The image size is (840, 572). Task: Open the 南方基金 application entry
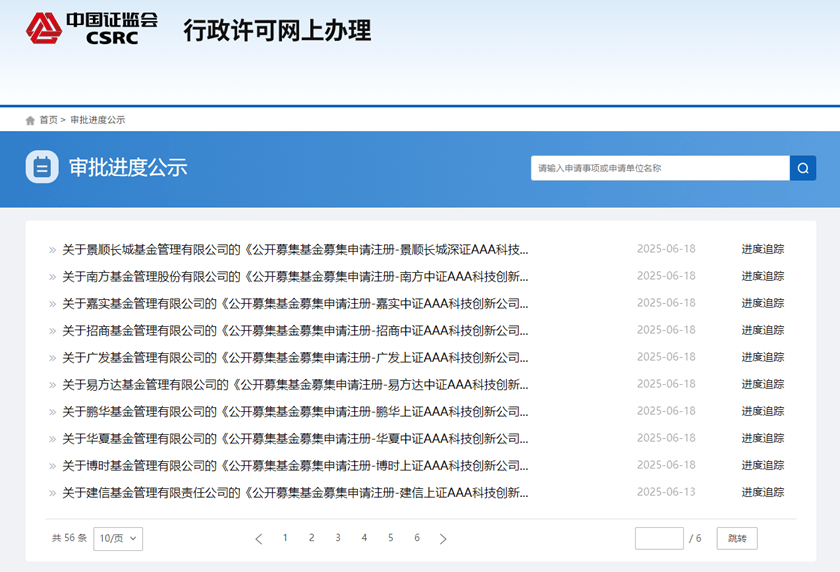(x=295, y=277)
